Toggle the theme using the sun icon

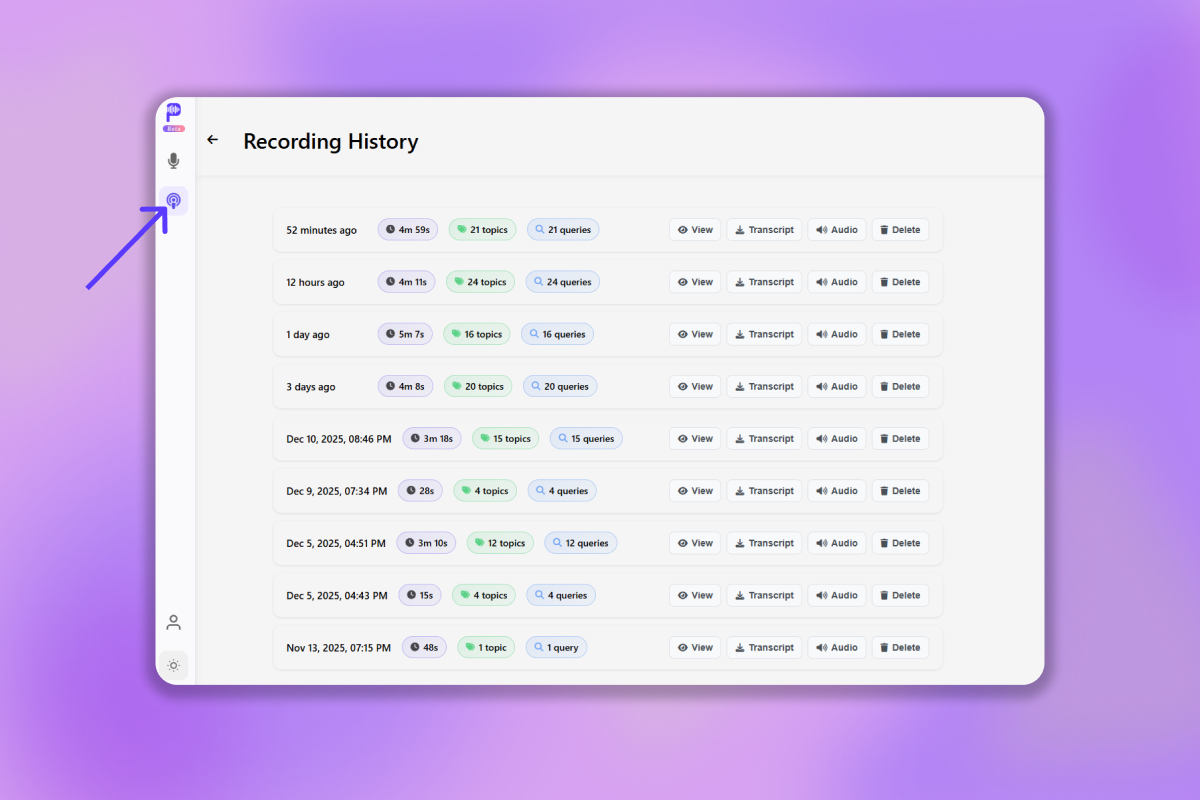click(173, 665)
